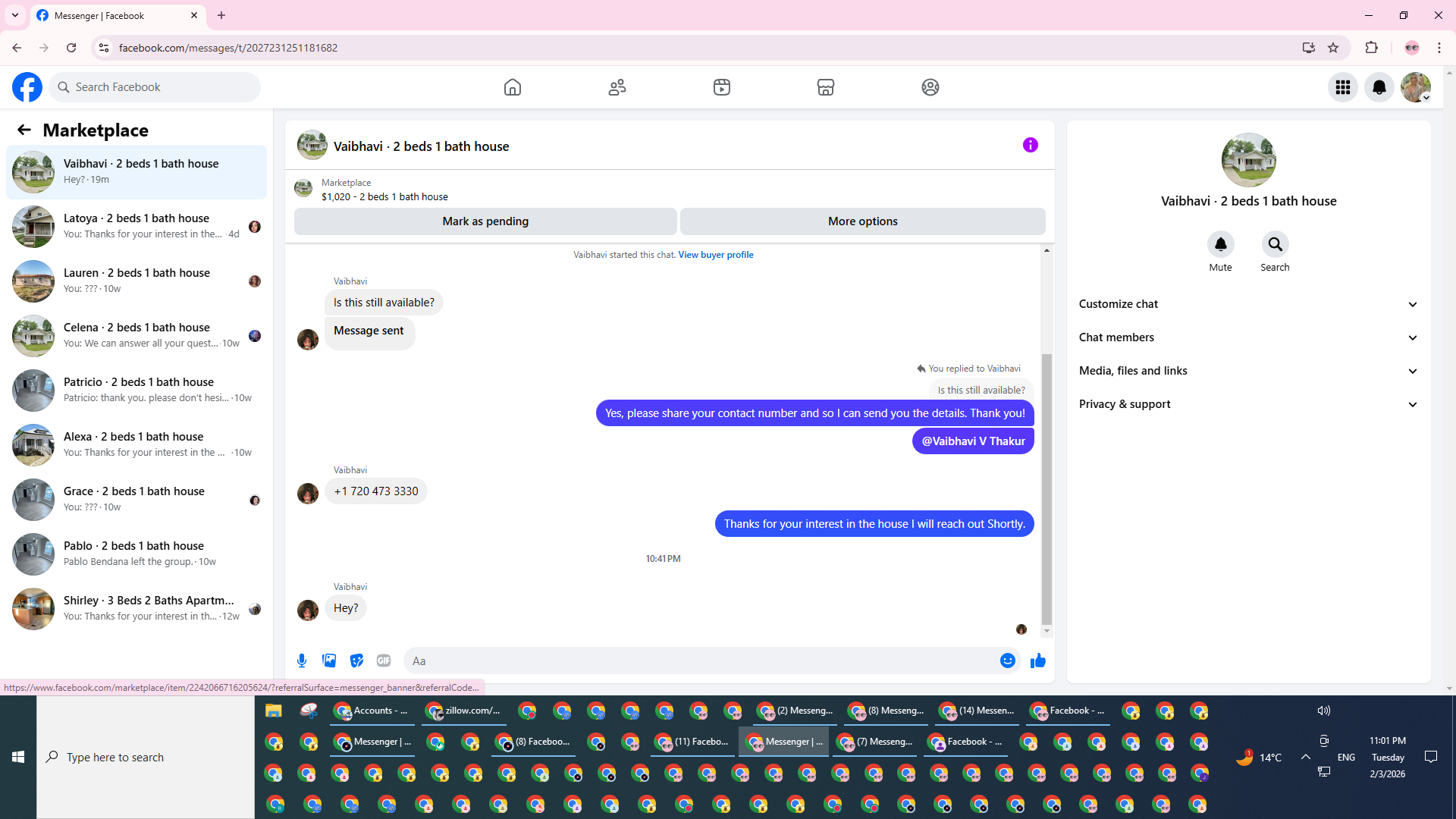Open Latoya's 2 beds 1 bath conversation

(136, 226)
